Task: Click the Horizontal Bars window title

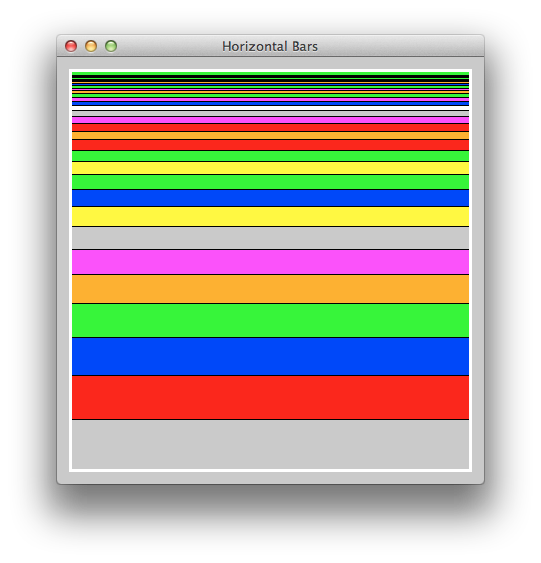Action: point(270,46)
